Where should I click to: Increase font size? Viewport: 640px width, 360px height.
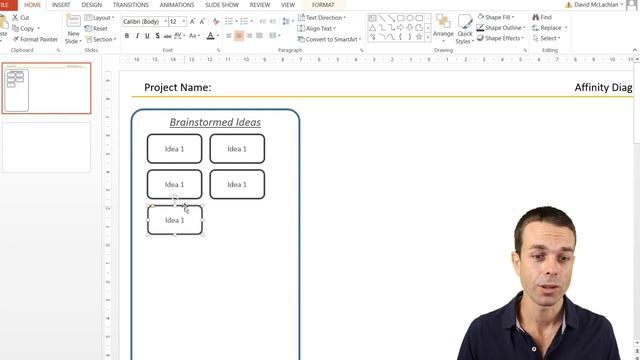(x=192, y=21)
